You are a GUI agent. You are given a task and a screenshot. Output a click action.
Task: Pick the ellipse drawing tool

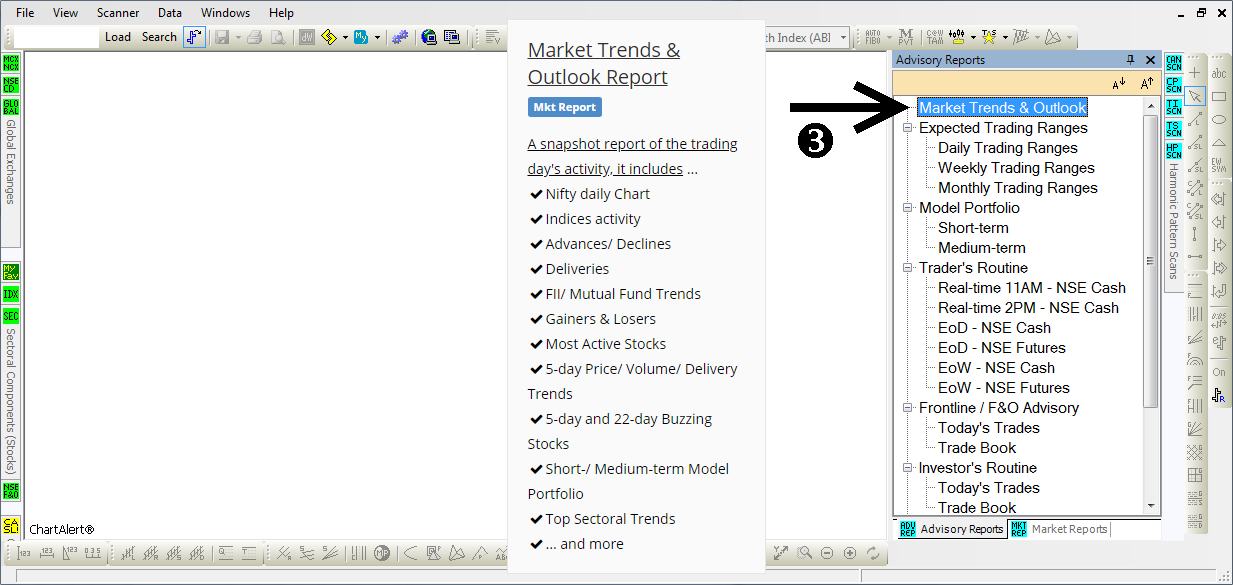click(1219, 119)
